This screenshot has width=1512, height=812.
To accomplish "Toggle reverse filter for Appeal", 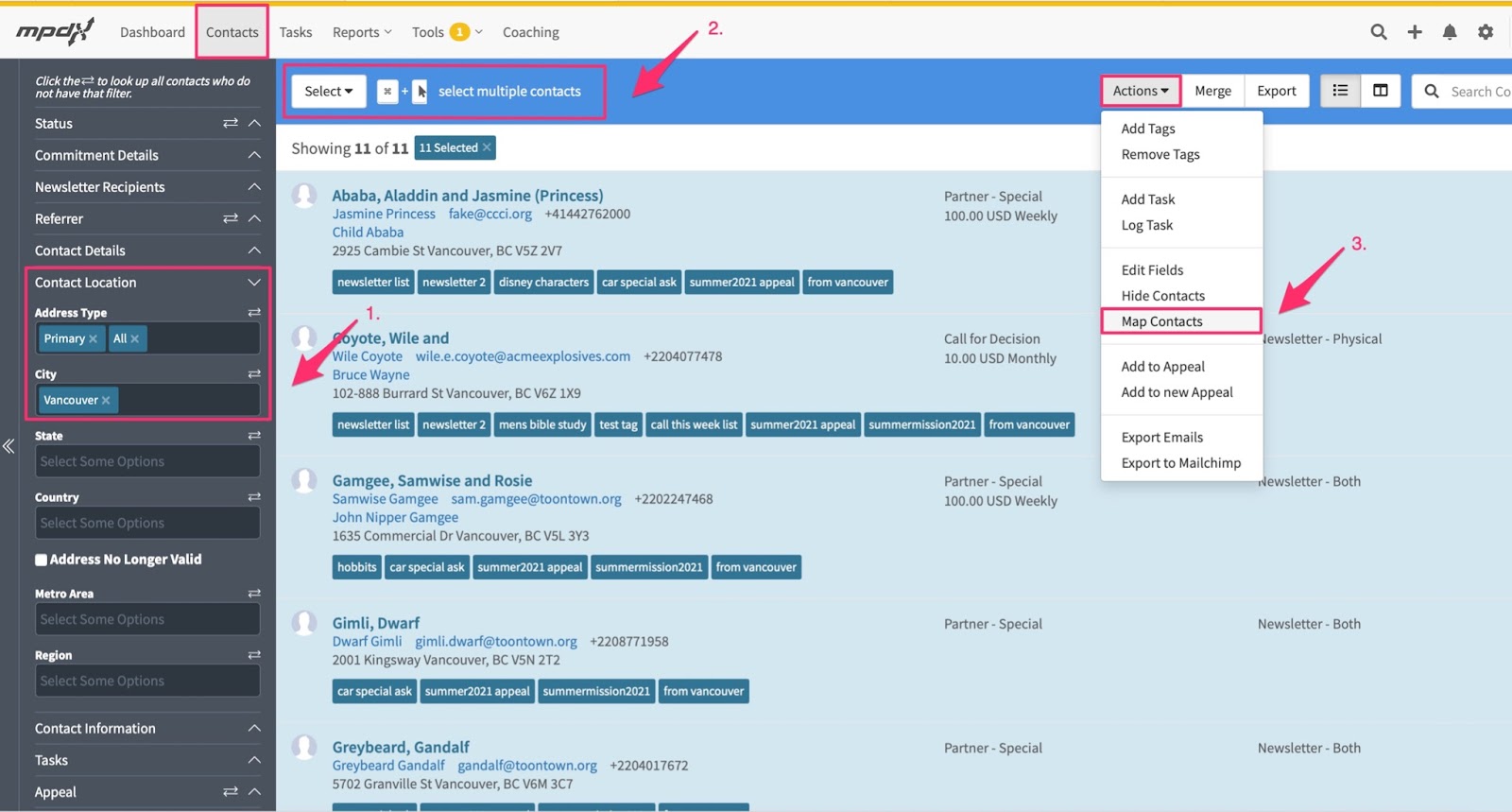I will coord(230,792).
